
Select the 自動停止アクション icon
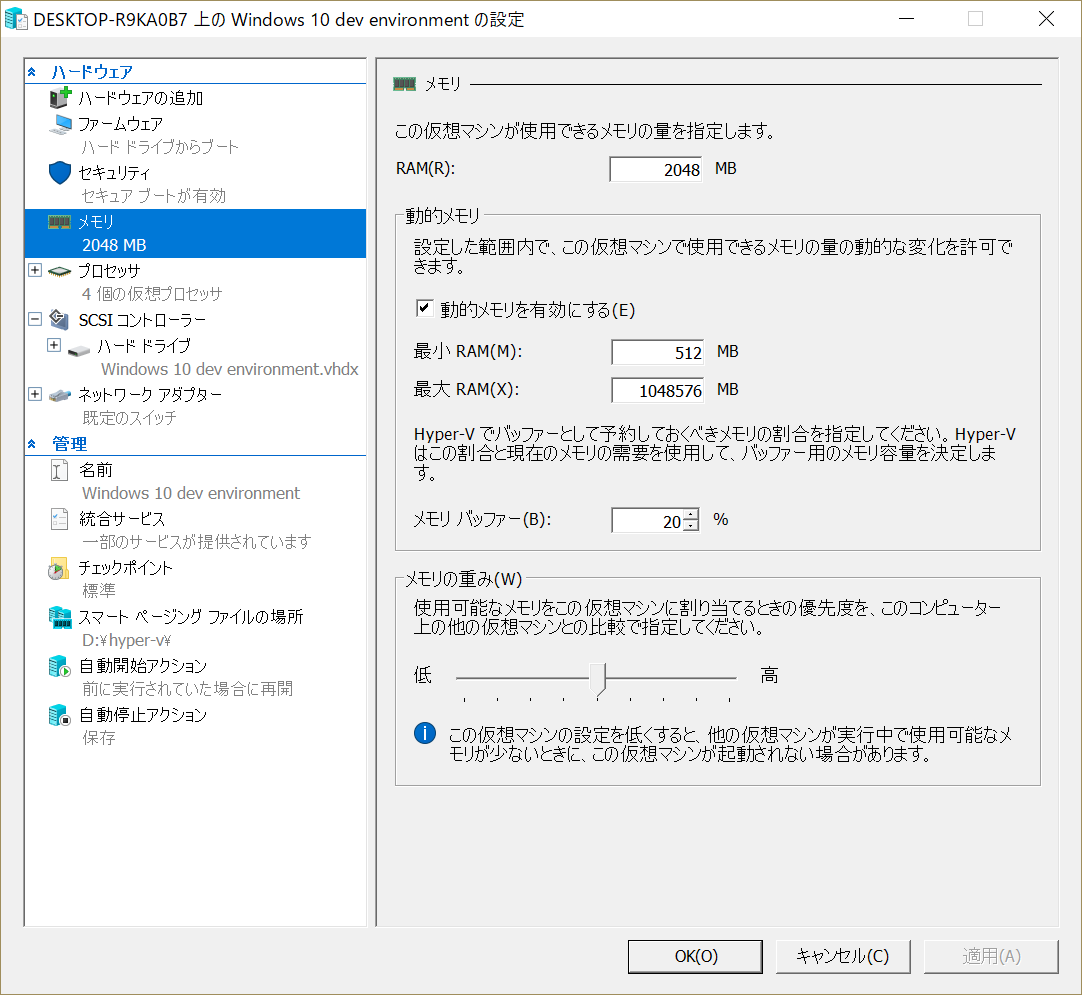58,714
